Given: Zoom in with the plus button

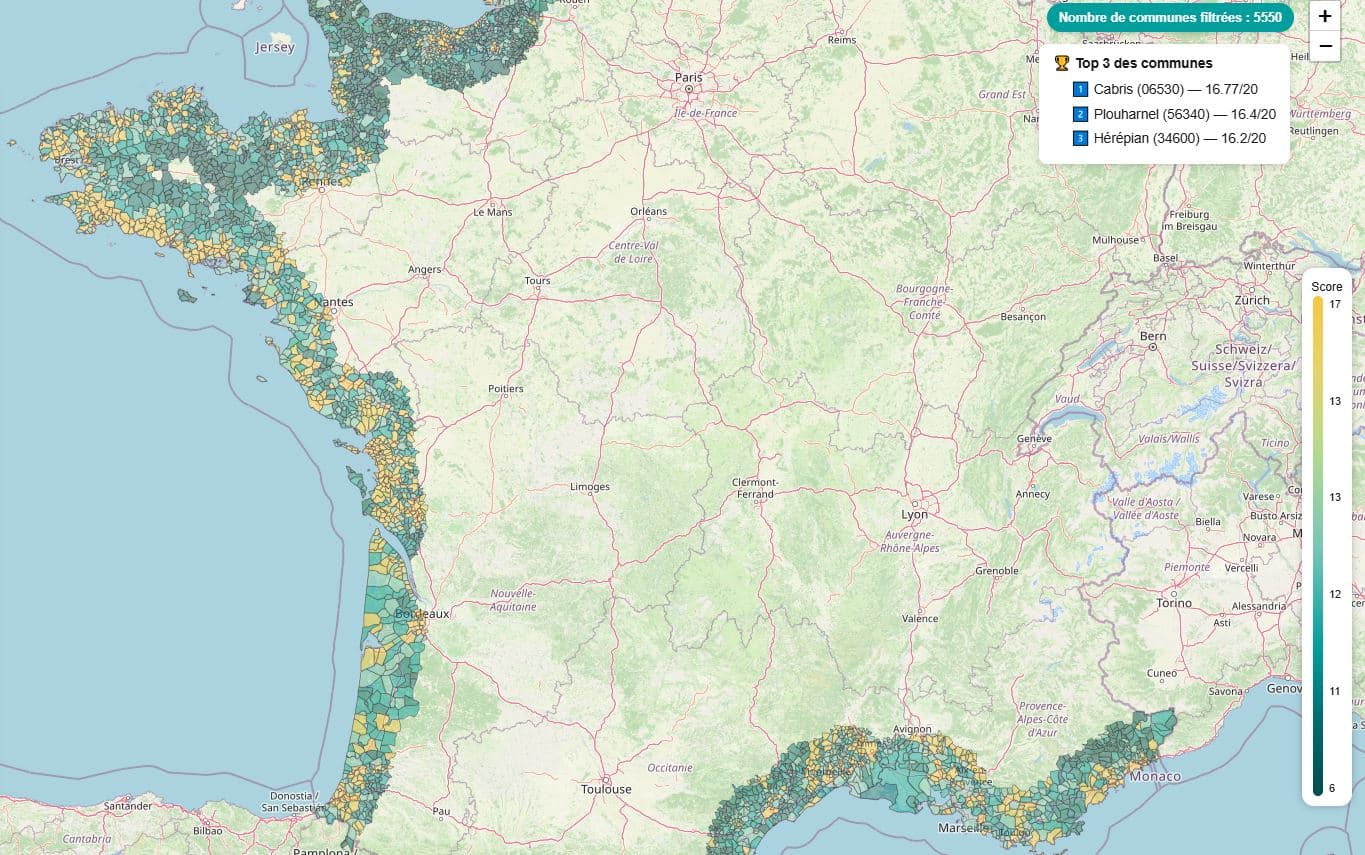Looking at the screenshot, I should (1325, 16).
